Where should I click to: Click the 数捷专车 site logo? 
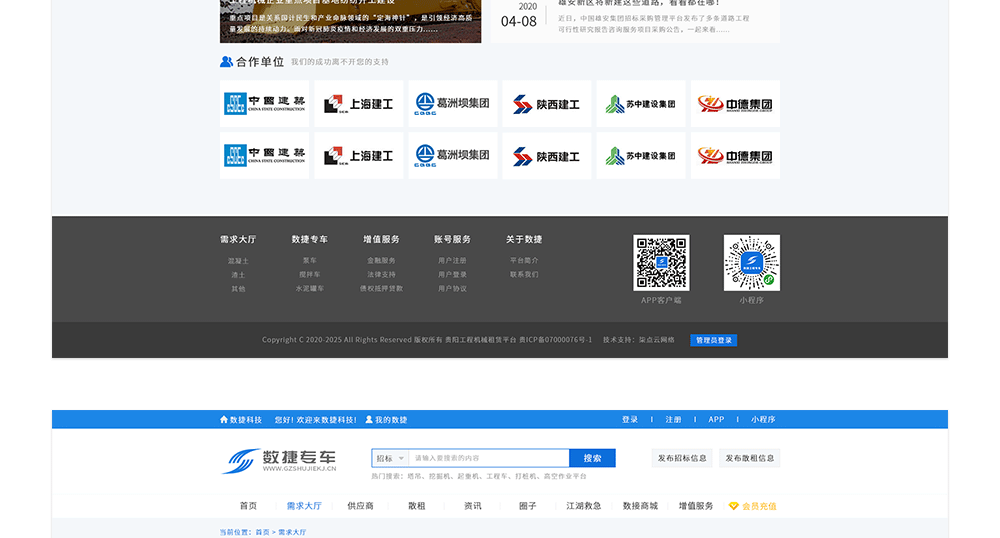(279, 460)
